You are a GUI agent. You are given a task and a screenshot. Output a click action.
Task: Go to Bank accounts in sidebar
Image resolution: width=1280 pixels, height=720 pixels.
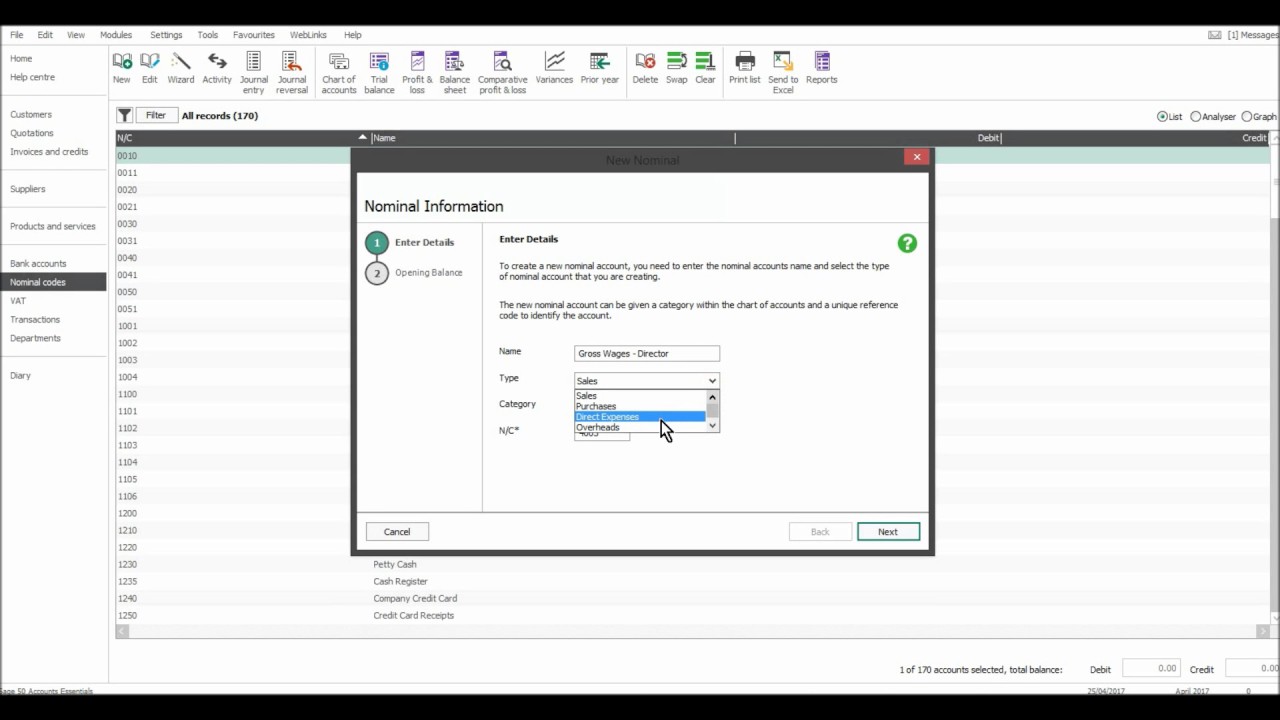pyautogui.click(x=38, y=264)
